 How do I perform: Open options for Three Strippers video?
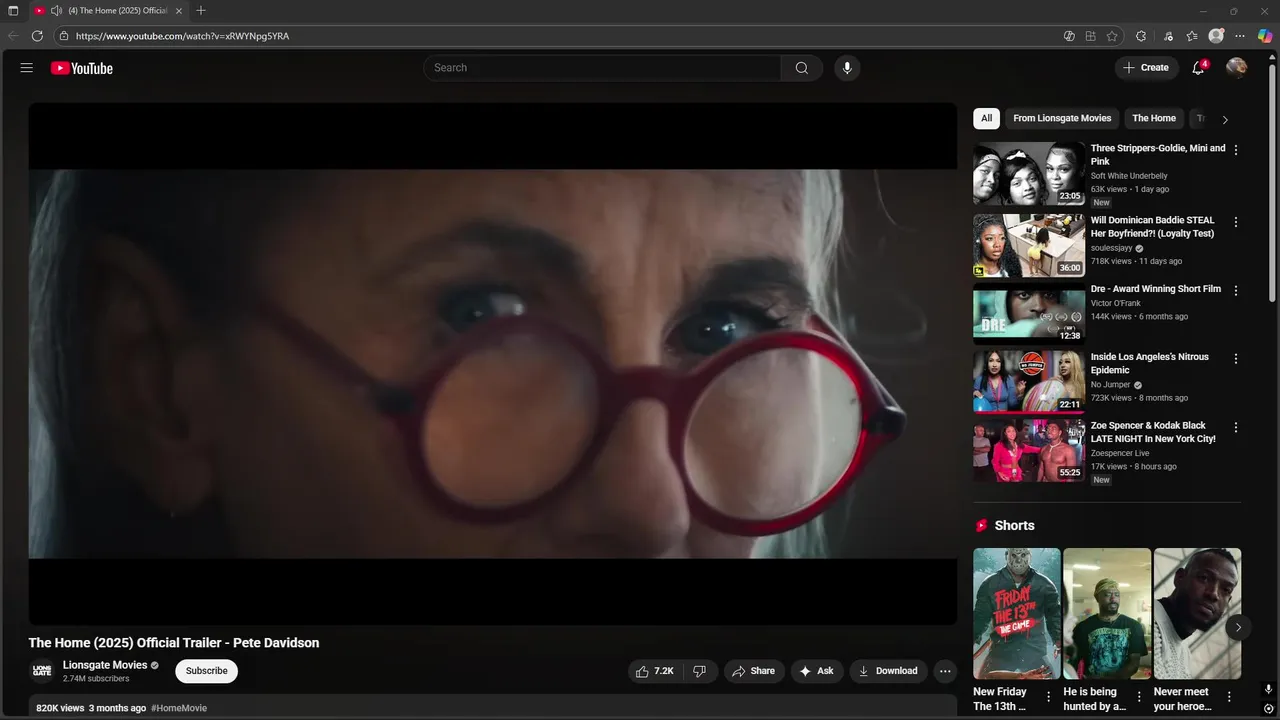pos(1236,150)
